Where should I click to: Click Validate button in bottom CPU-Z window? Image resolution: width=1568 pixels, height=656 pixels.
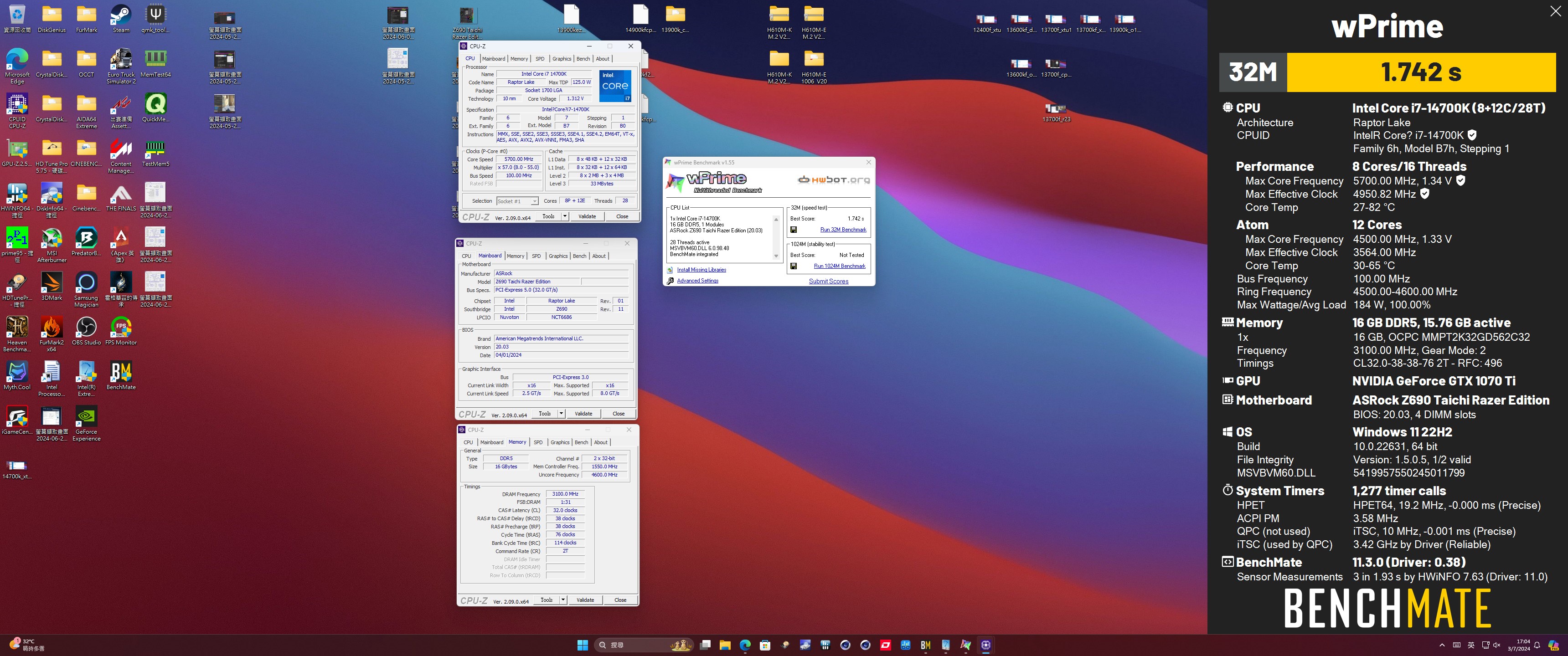(x=585, y=600)
